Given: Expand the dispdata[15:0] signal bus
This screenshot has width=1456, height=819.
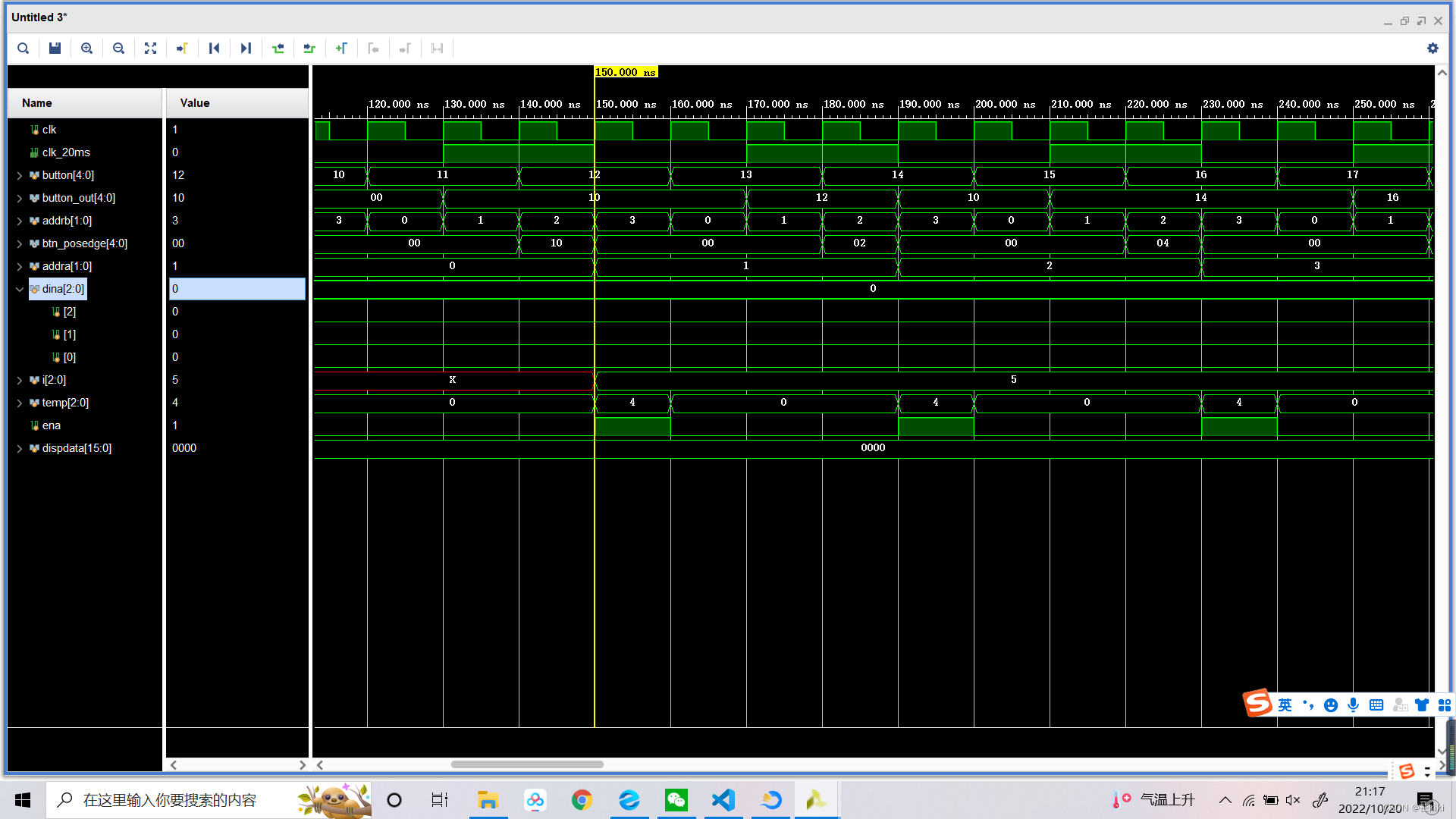Looking at the screenshot, I should 20,448.
